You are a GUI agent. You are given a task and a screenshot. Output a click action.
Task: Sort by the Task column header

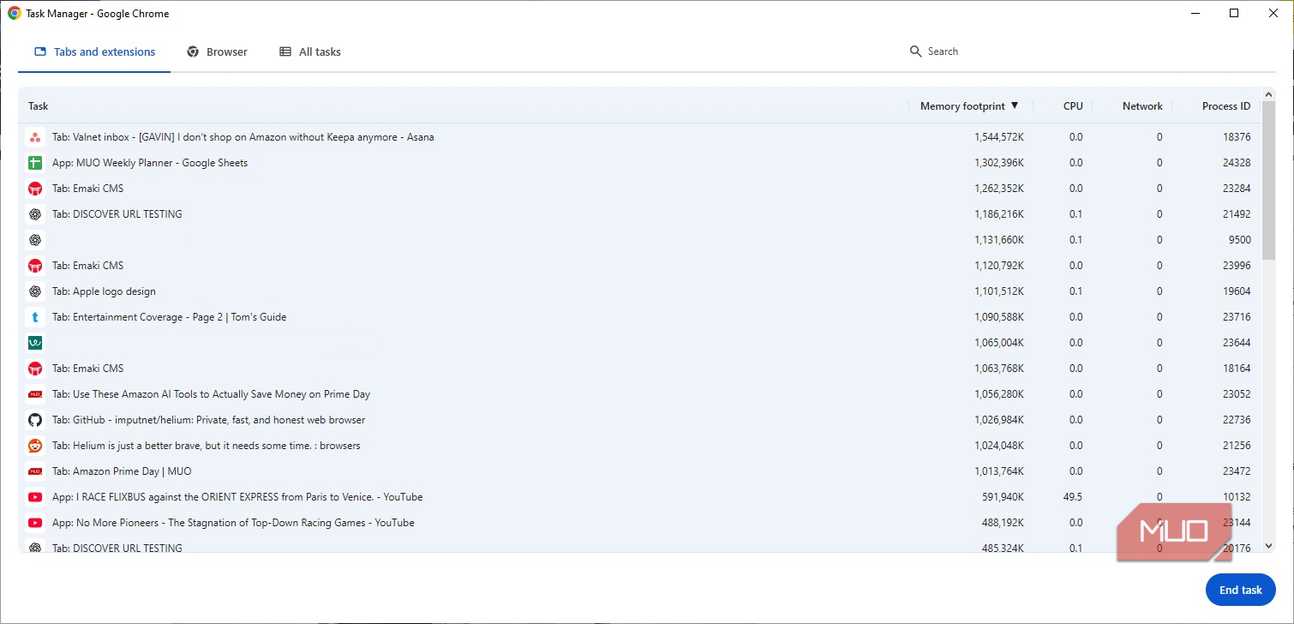click(x=38, y=106)
